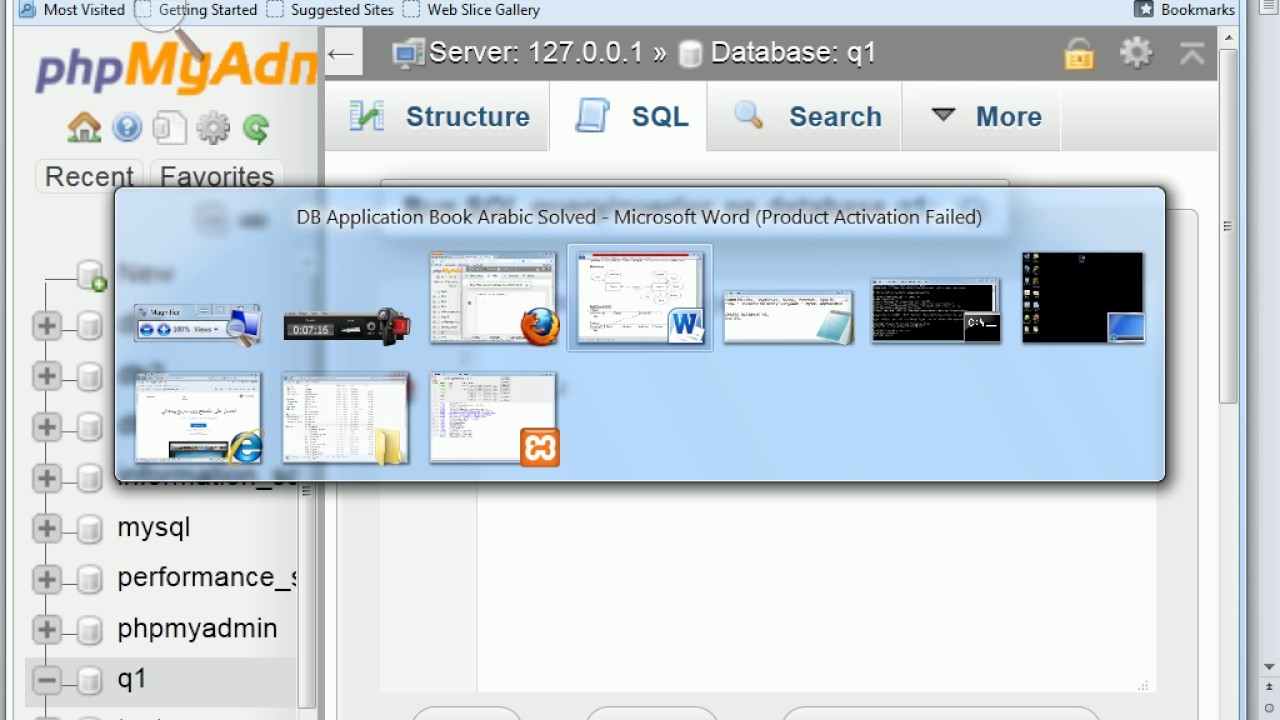Click the database icon next to phpmyadmin
1280x720 pixels.
pyautogui.click(x=90, y=629)
